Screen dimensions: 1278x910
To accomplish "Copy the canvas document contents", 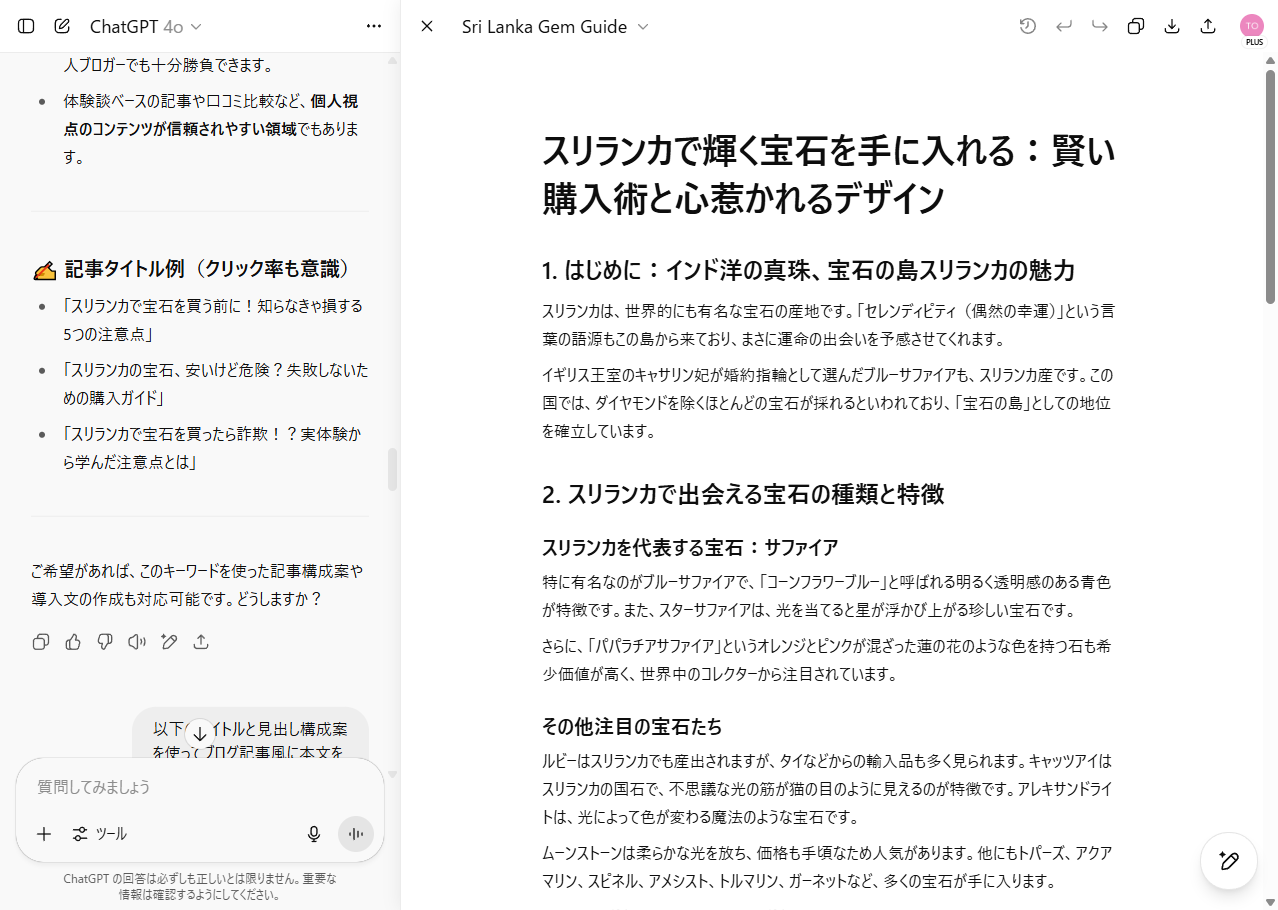I will point(1136,26).
